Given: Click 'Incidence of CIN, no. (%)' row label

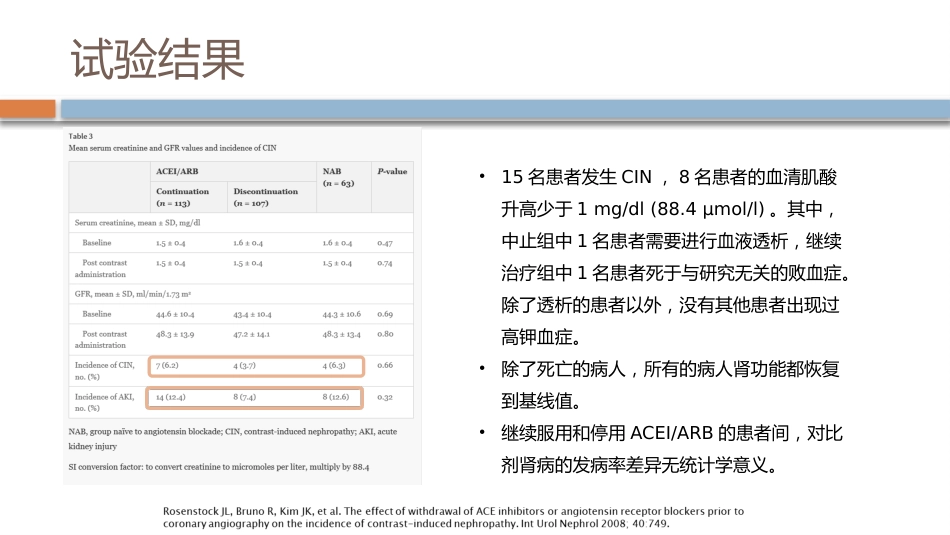Looking at the screenshot, I should (104, 371).
